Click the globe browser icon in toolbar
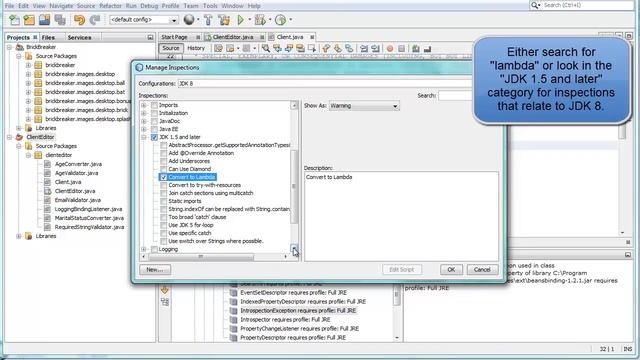The width and height of the screenshot is (640, 360). (189, 19)
